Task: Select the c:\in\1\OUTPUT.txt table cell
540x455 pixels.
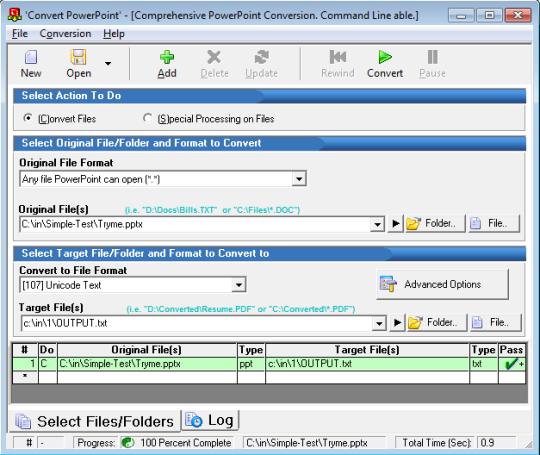Action: coord(367,364)
